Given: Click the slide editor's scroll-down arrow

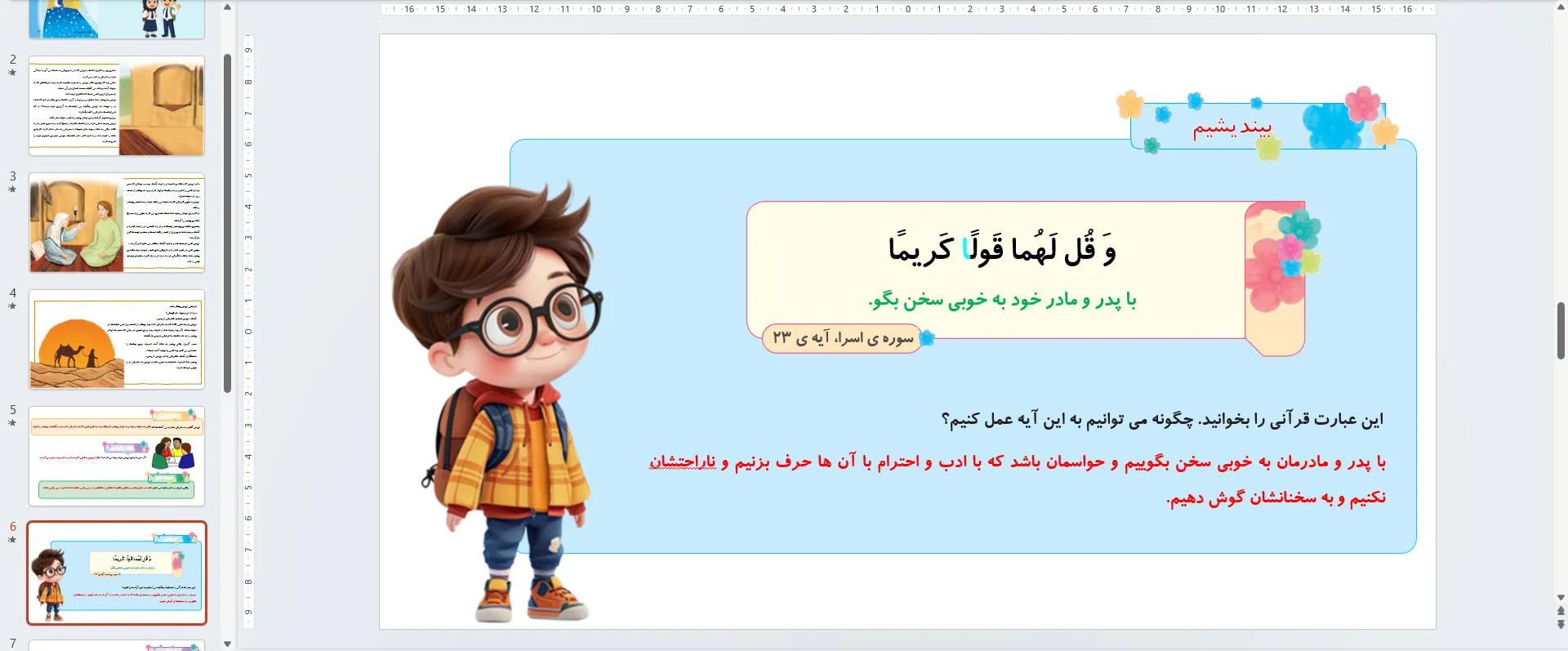Looking at the screenshot, I should tap(1561, 598).
